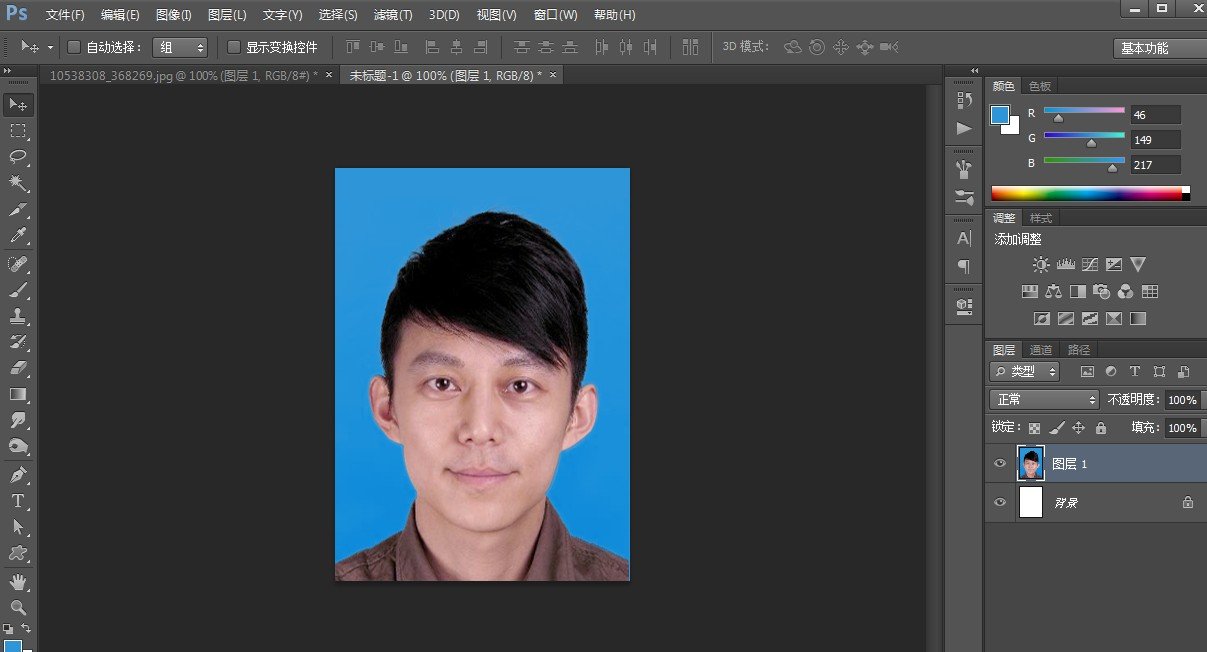Click the R value input field
The image size is (1207, 652).
coord(1155,115)
